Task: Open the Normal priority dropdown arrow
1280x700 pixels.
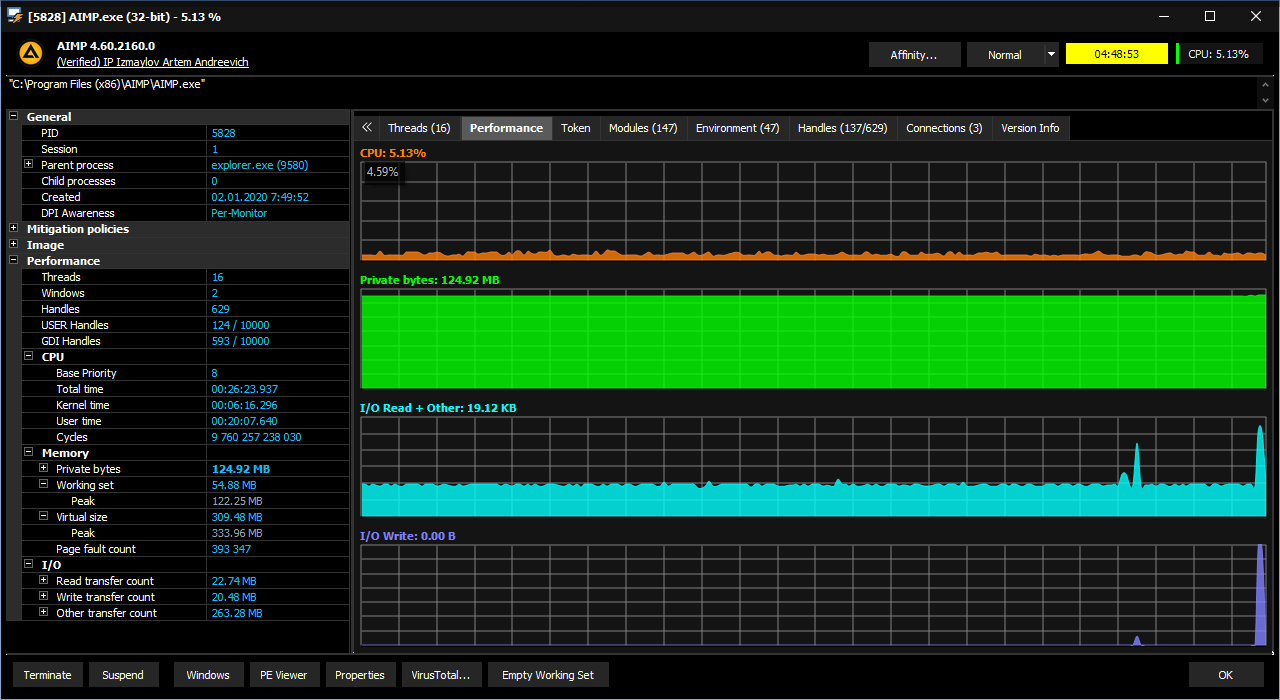Action: [x=1051, y=54]
